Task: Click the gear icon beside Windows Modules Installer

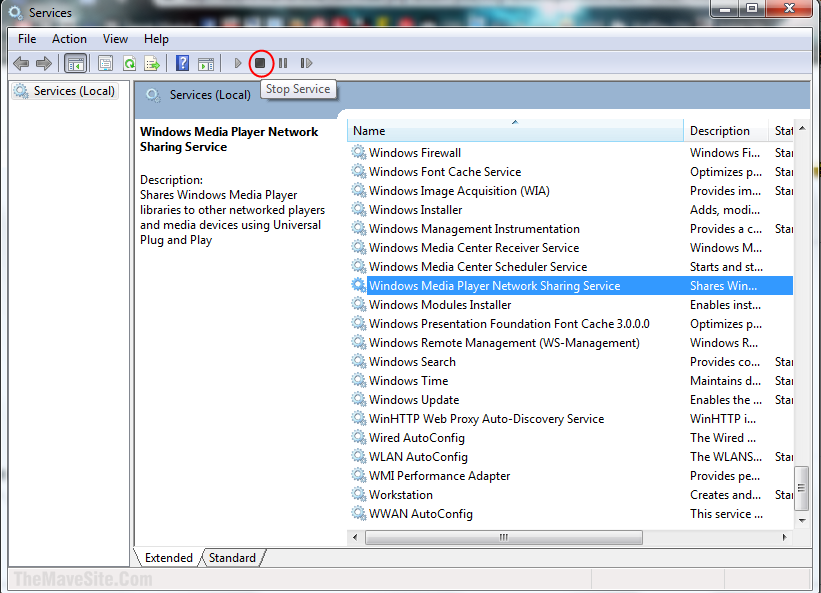Action: (359, 304)
